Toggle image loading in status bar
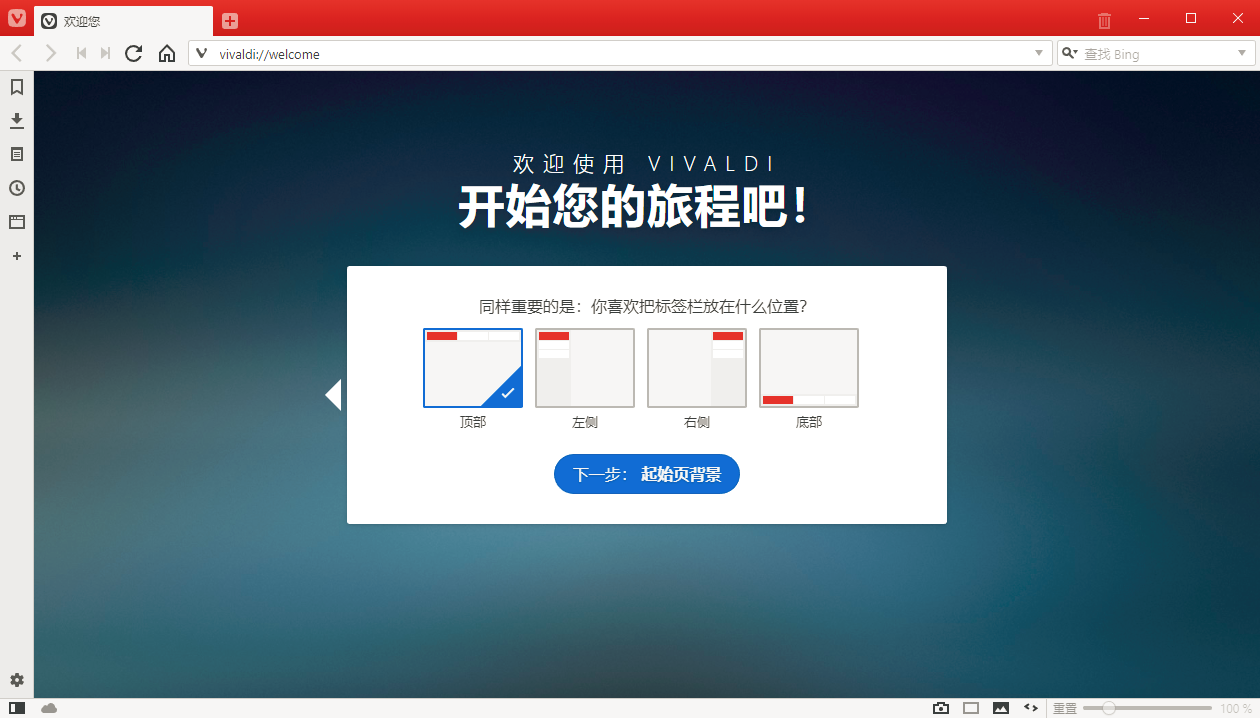Viewport: 1260px width, 718px height. pos(1001,708)
